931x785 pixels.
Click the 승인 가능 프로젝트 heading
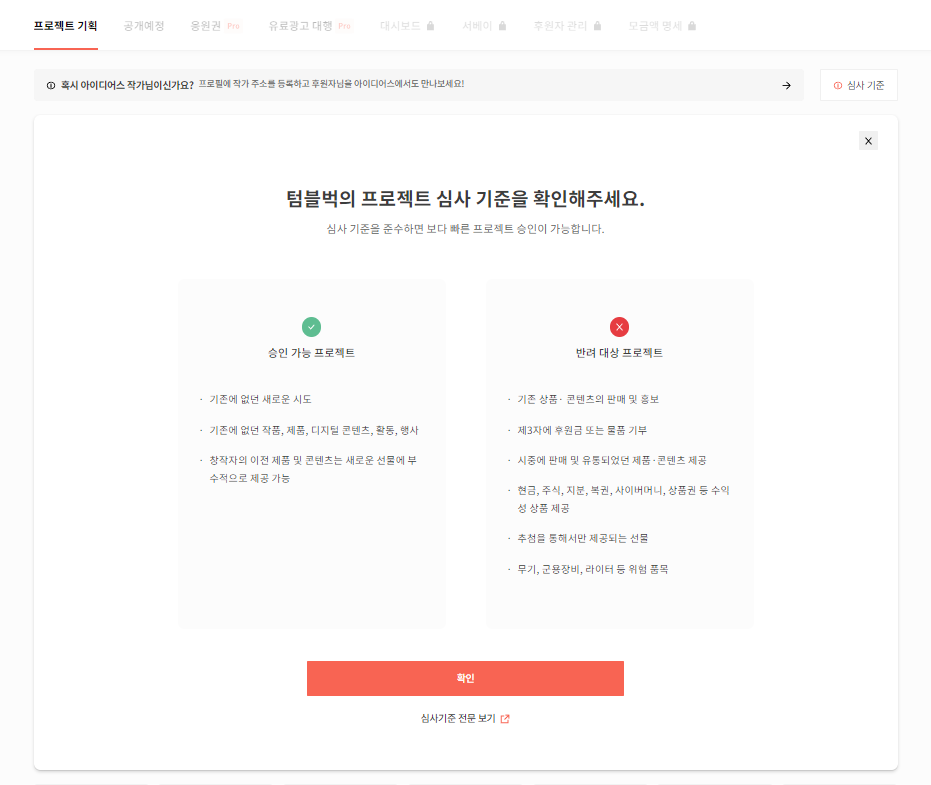coord(311,353)
